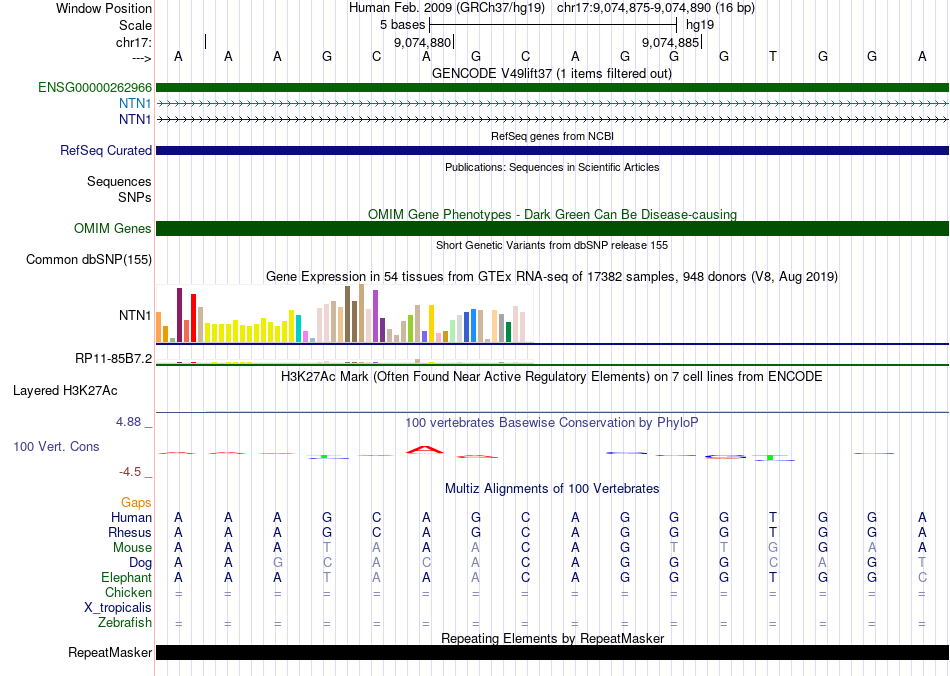Click the tall red PhyloP conservation peak
This screenshot has height=676, width=950.
[425, 449]
